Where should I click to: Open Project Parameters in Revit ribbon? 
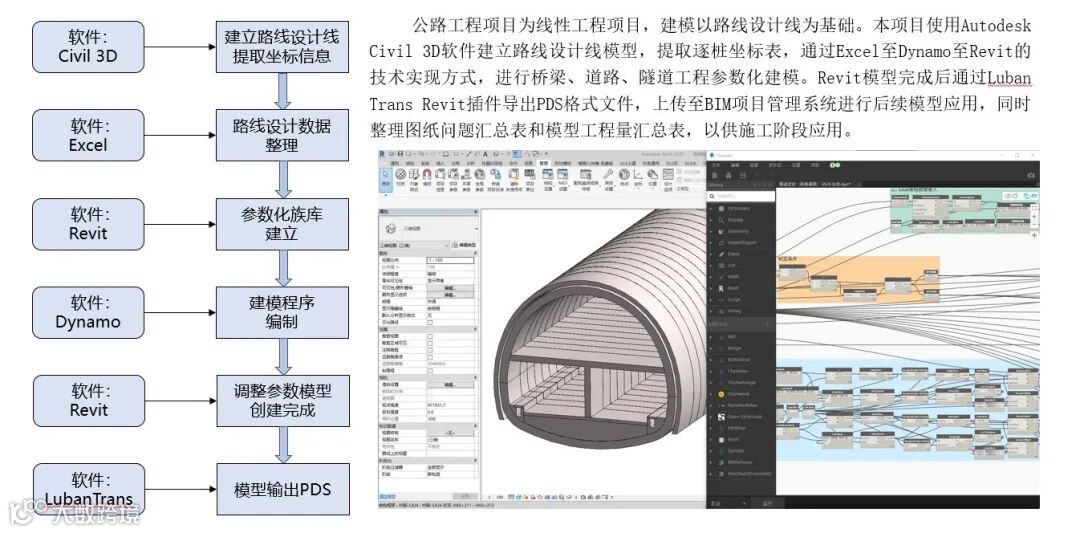[x=453, y=180]
